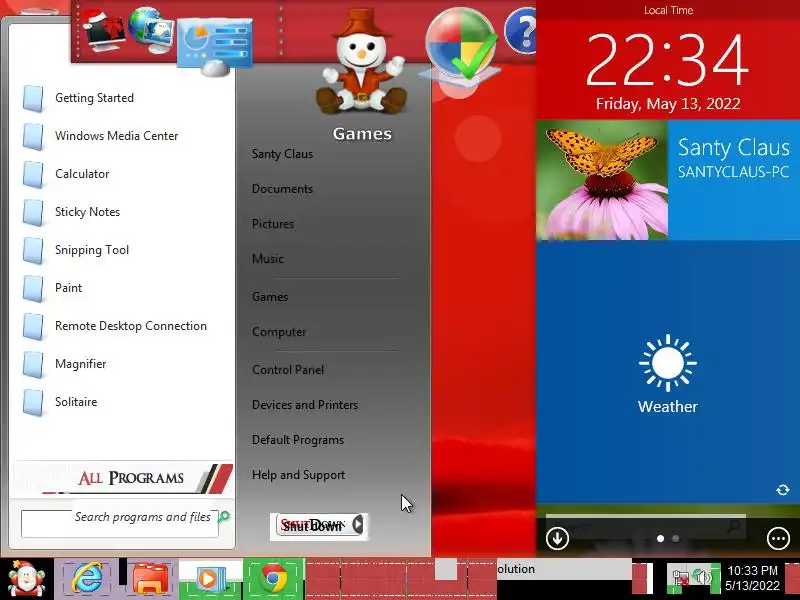Open the control panel gadget icon
Screen dimensions: 800x600
click(x=215, y=46)
